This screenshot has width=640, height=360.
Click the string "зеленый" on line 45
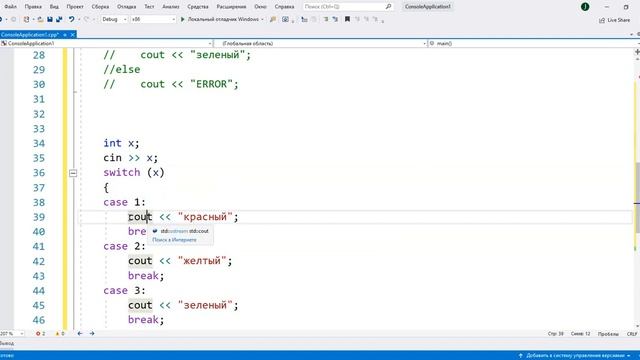pyautogui.click(x=205, y=305)
